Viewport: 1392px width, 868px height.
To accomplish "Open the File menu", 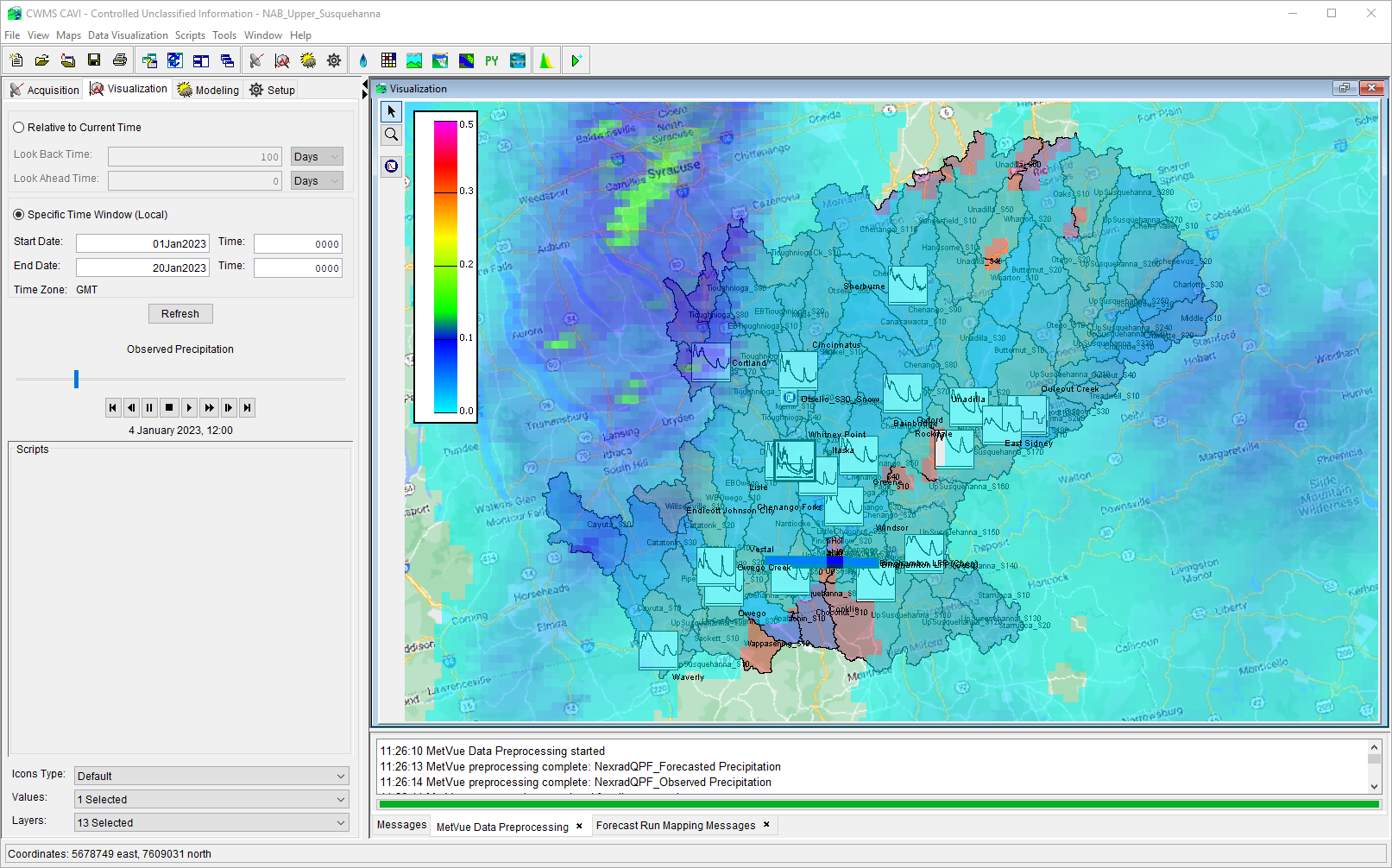I will (12, 35).
